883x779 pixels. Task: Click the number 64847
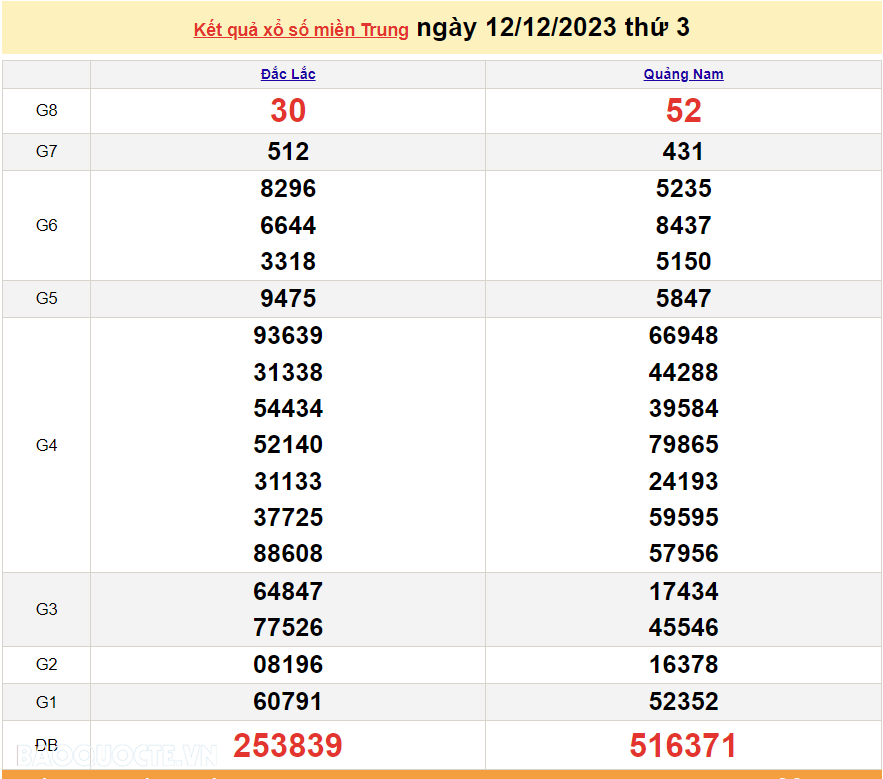[x=288, y=592]
